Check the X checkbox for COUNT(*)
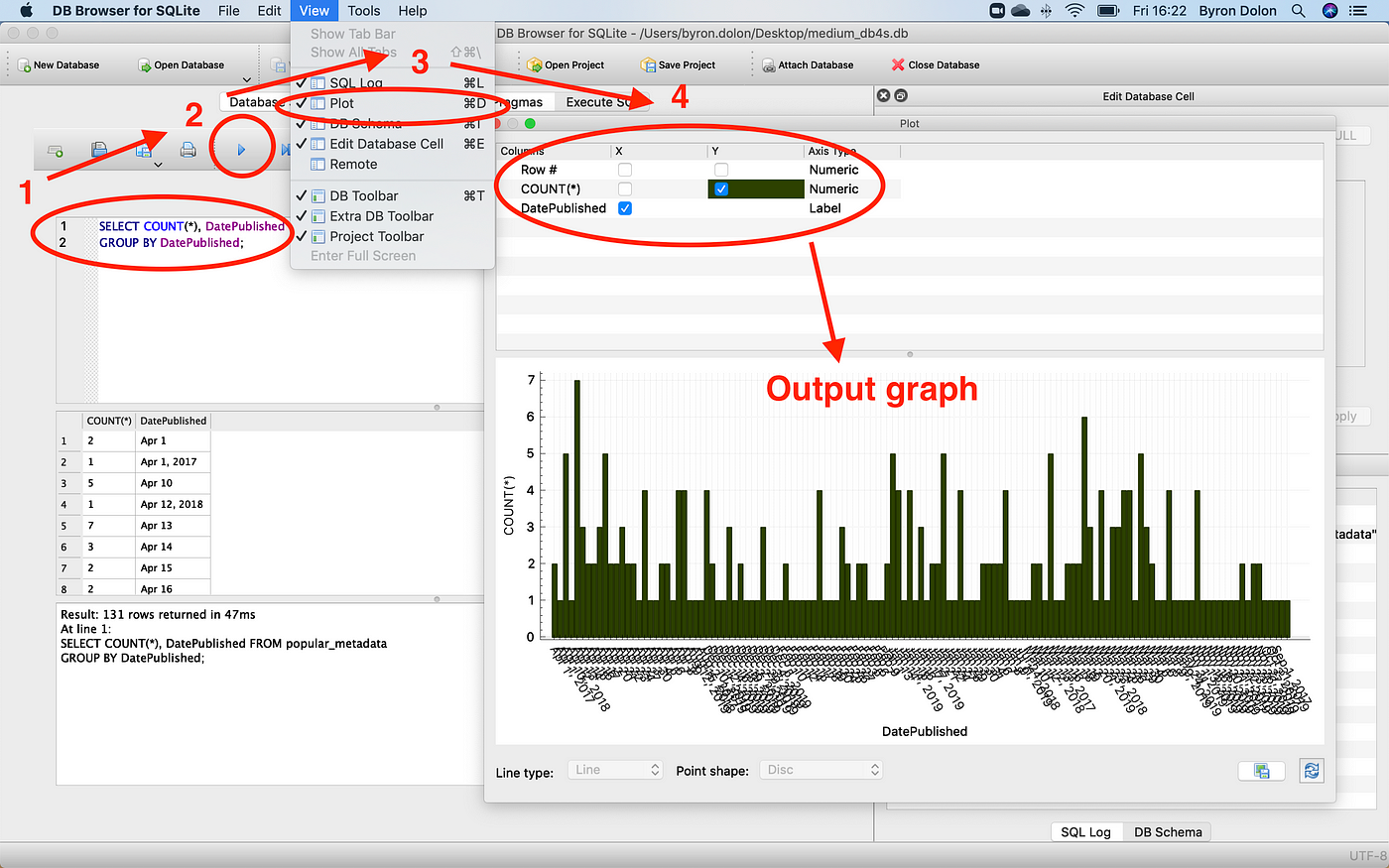1389x868 pixels. (625, 188)
